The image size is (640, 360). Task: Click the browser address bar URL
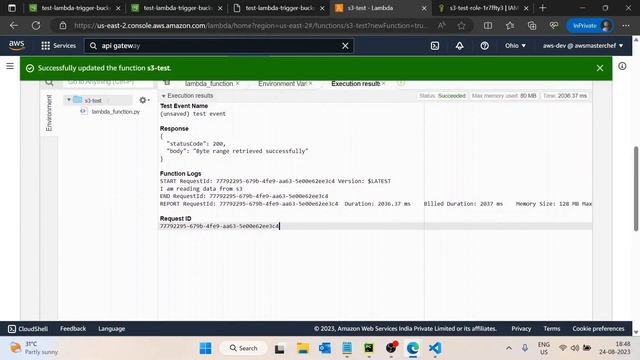pos(251,26)
